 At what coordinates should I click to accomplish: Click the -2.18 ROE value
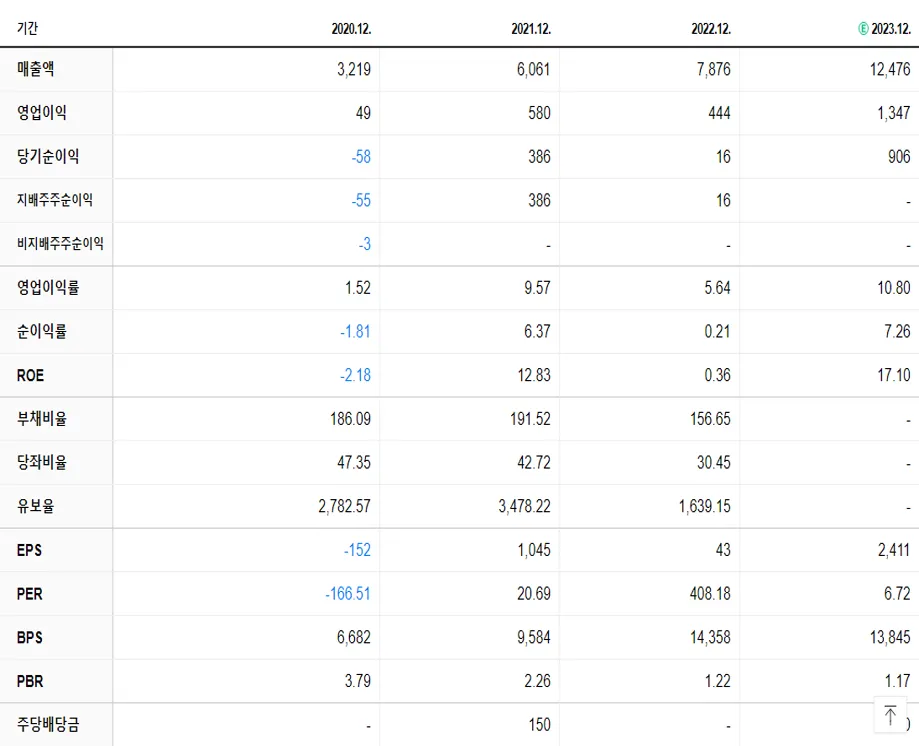point(355,375)
